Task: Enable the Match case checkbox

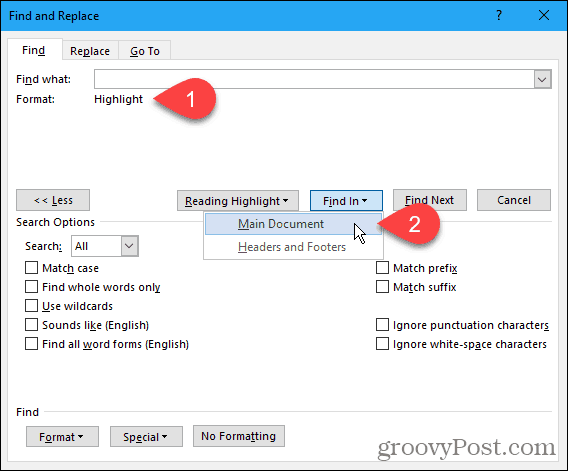Action: coord(32,268)
